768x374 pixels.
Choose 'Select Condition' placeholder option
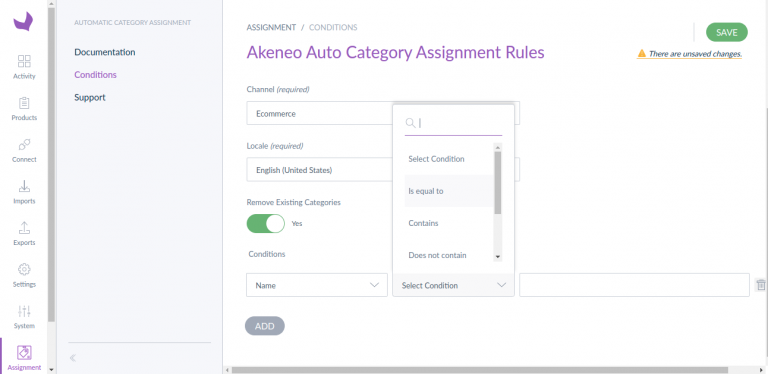(449, 159)
